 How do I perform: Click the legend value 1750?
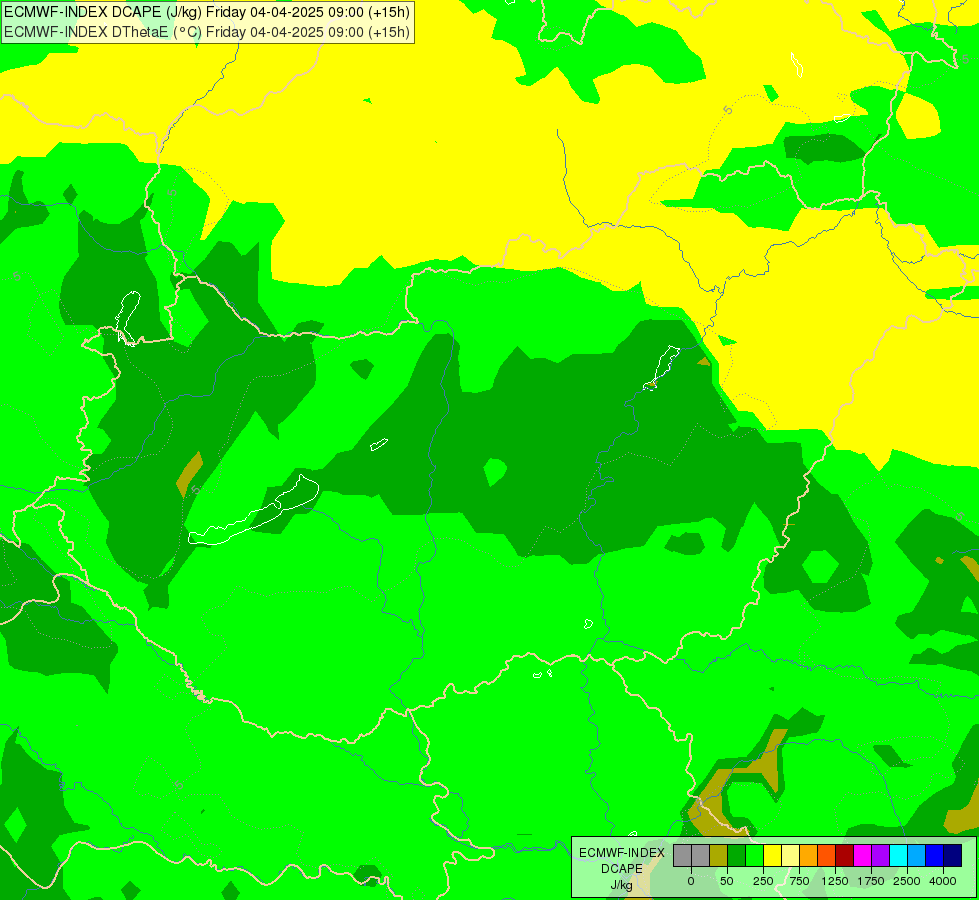[871, 881]
